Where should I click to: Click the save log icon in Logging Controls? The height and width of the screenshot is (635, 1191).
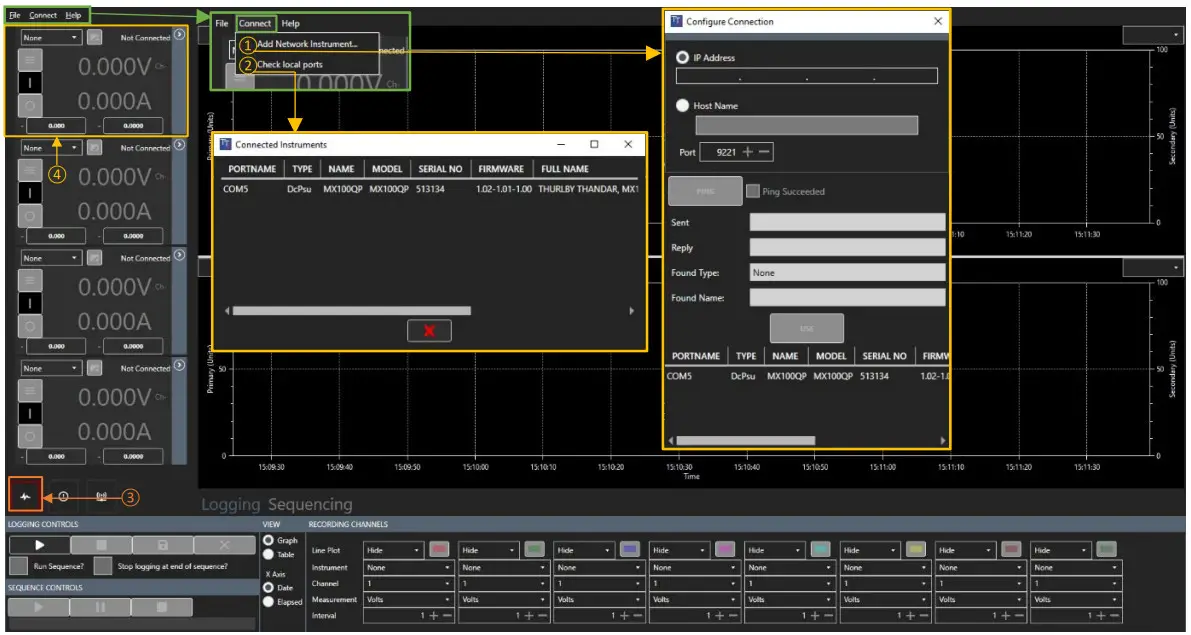click(x=162, y=544)
